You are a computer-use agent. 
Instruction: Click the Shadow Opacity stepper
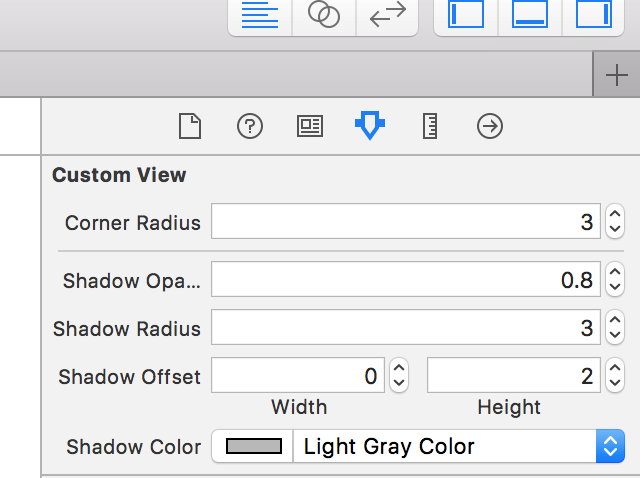pyautogui.click(x=615, y=281)
